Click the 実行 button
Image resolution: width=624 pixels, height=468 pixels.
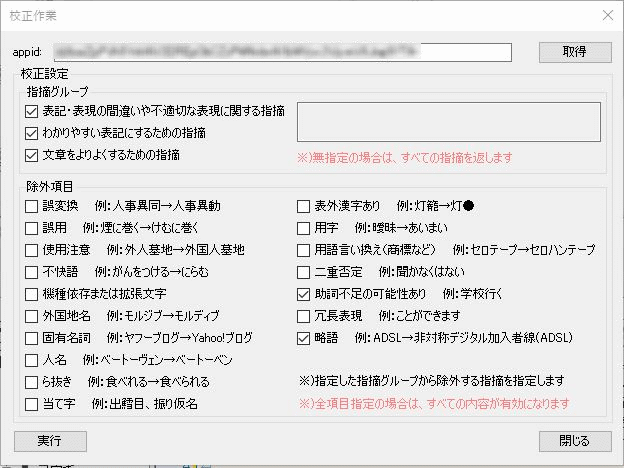point(50,441)
